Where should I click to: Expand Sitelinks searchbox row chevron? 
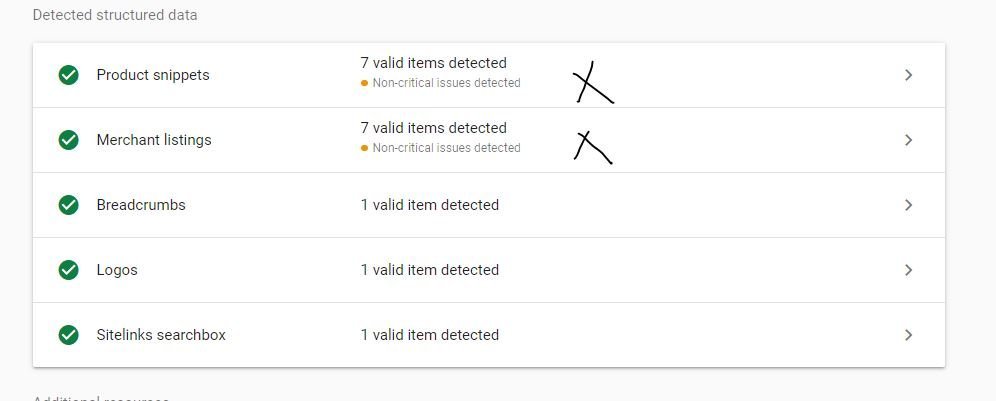point(908,334)
